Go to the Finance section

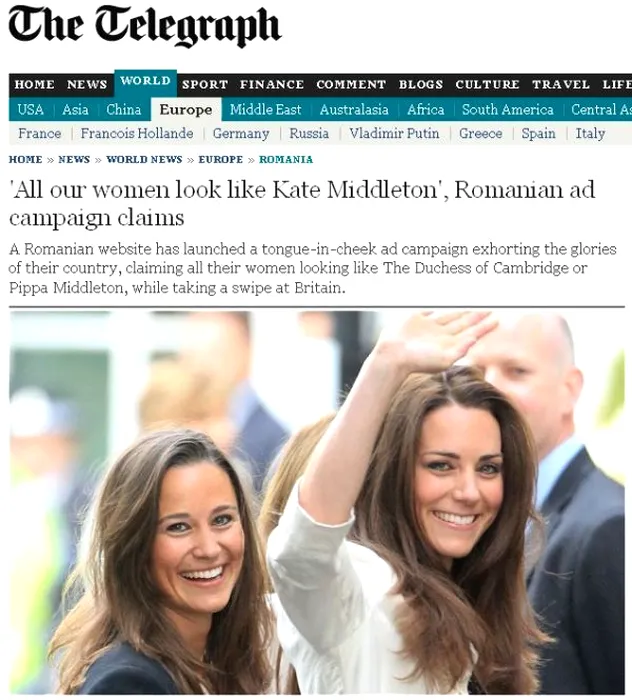click(272, 84)
